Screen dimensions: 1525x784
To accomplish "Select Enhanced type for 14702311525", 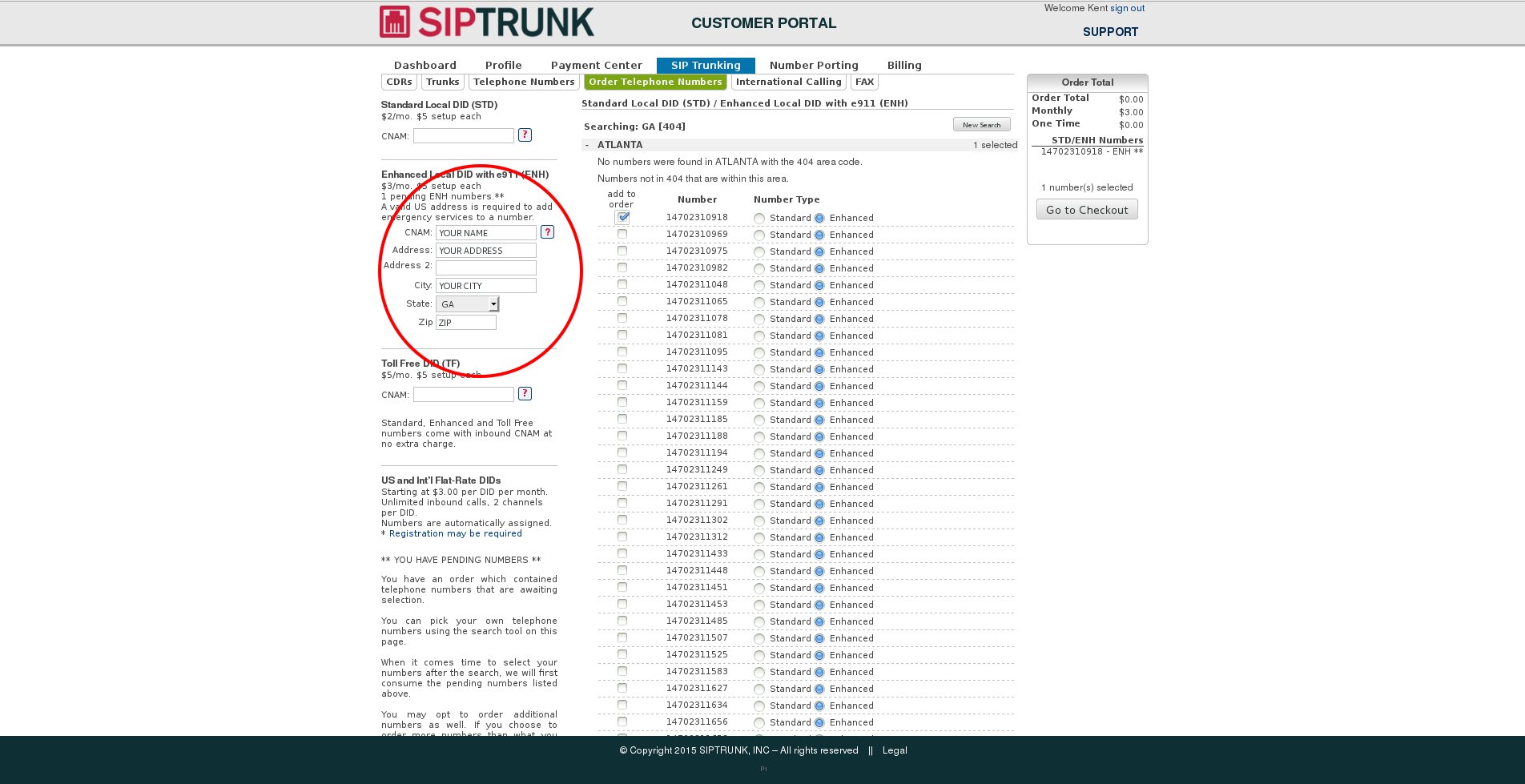I will point(819,656).
